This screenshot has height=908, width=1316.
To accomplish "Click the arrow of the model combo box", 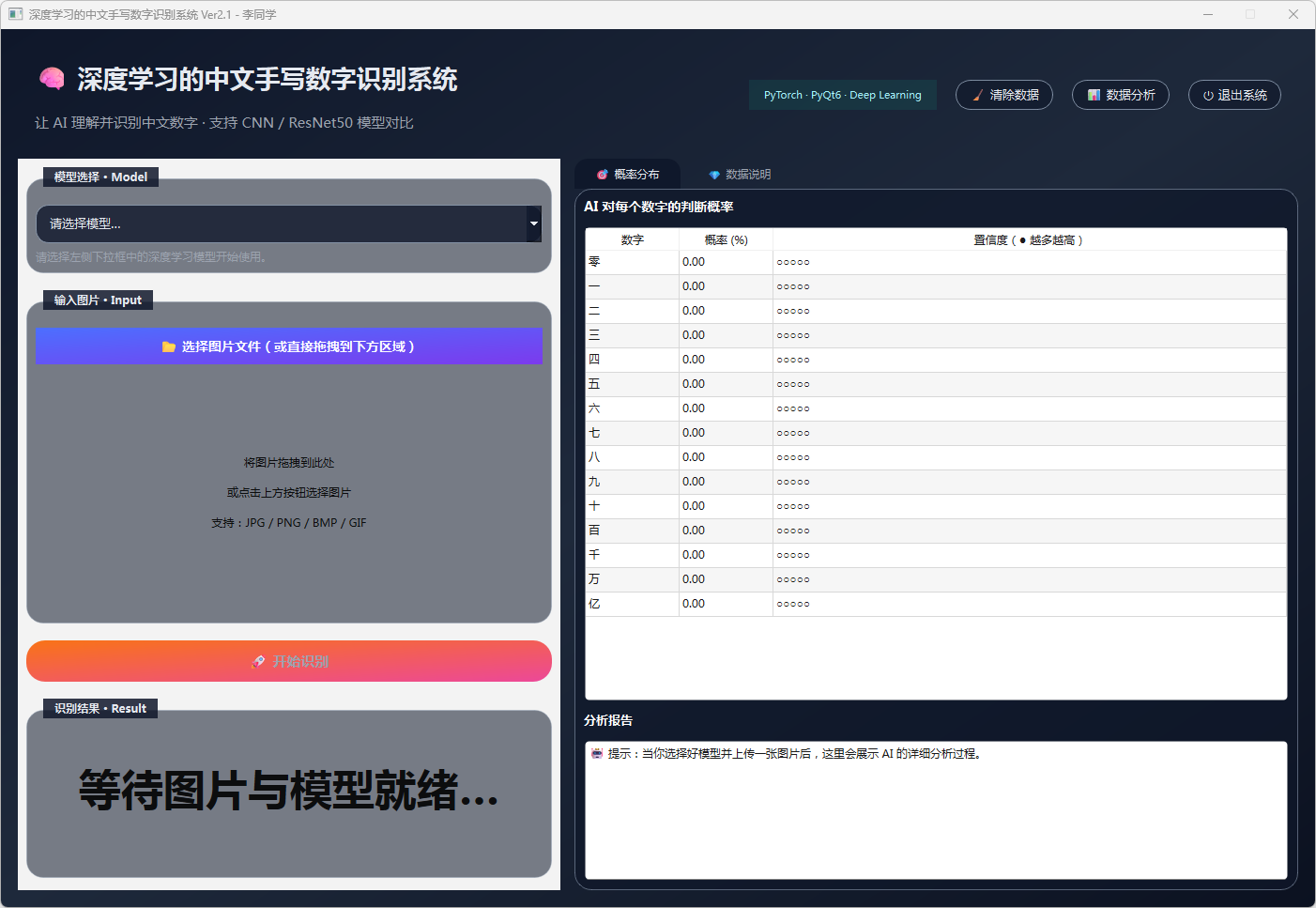I will tap(534, 223).
